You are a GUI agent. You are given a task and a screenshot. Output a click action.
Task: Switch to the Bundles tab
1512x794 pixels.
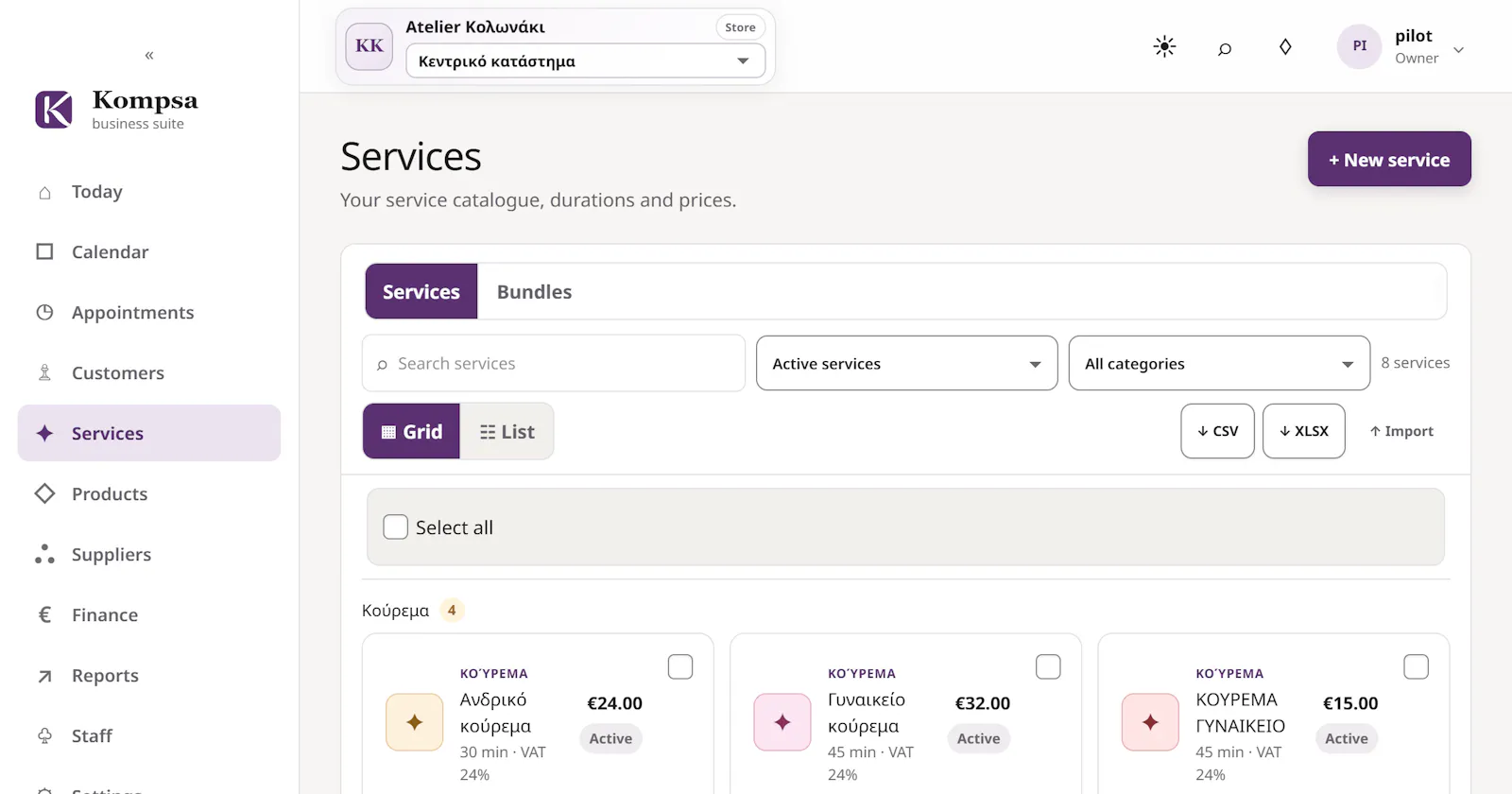point(534,291)
